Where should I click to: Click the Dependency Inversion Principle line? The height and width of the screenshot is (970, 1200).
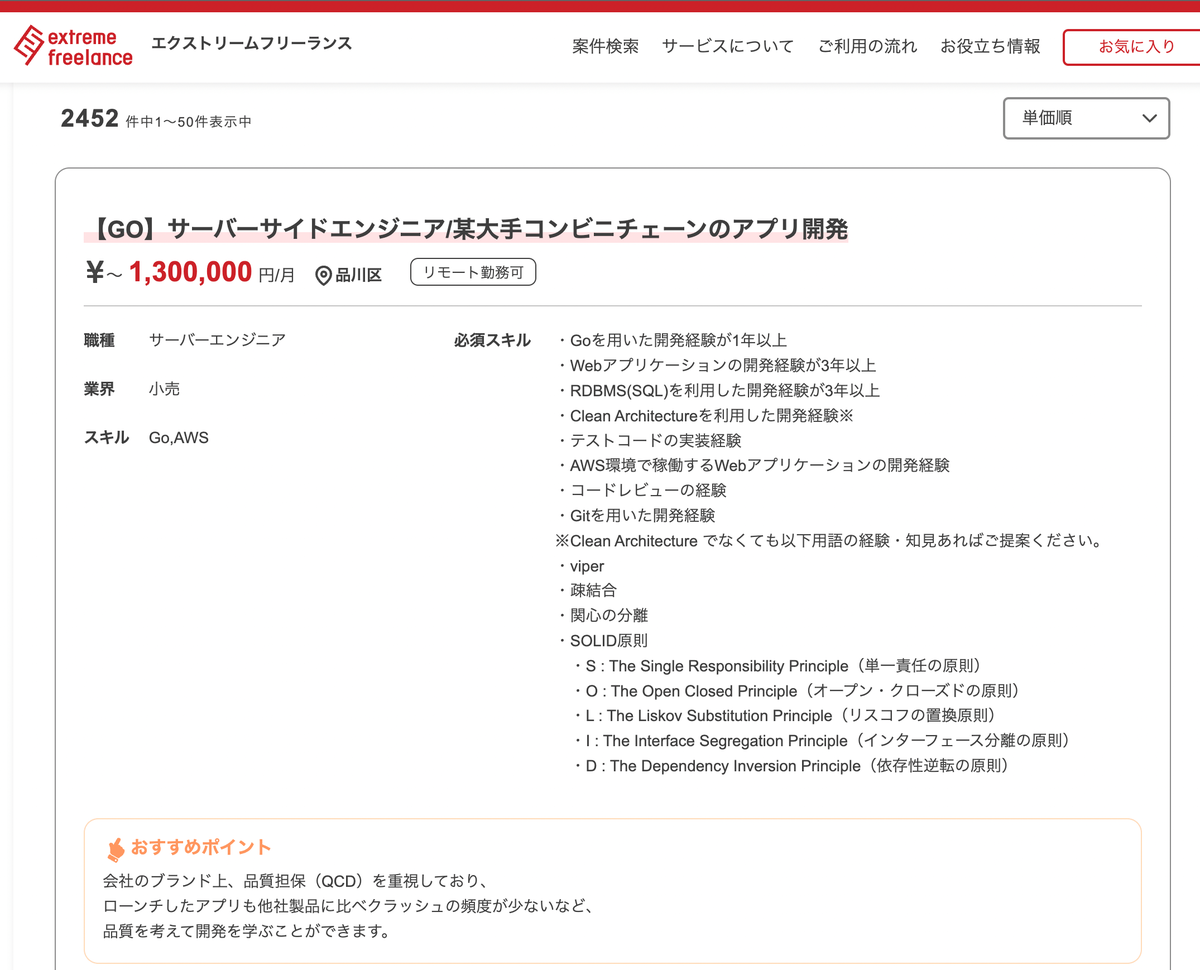click(x=793, y=766)
